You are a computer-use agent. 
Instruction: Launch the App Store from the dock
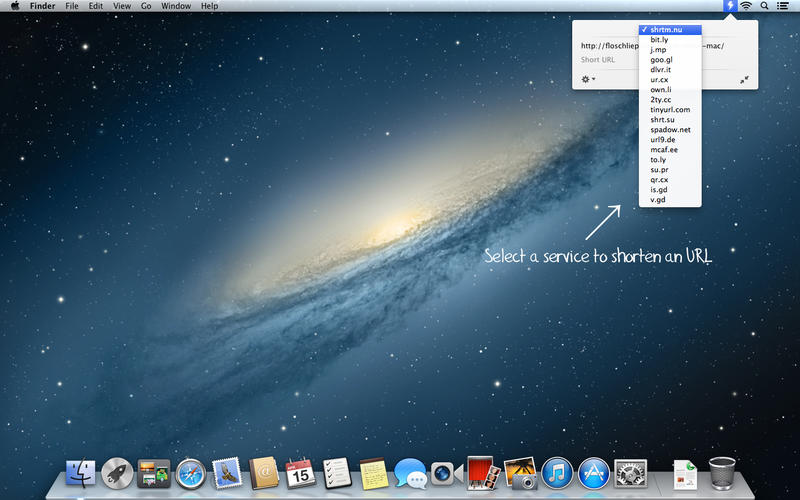(x=594, y=473)
